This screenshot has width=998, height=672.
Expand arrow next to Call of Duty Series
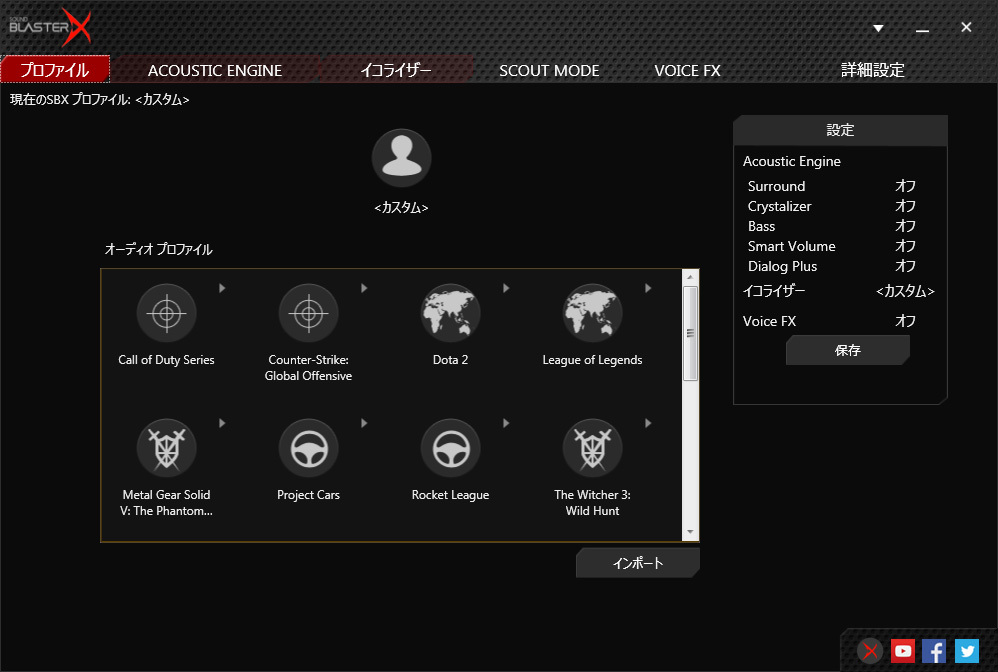222,288
